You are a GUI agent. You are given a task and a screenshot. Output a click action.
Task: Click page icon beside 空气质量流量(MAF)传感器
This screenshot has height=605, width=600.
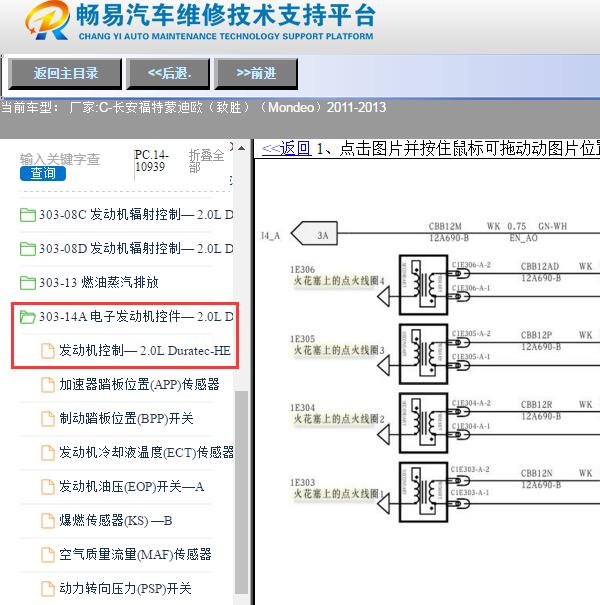click(x=48, y=554)
